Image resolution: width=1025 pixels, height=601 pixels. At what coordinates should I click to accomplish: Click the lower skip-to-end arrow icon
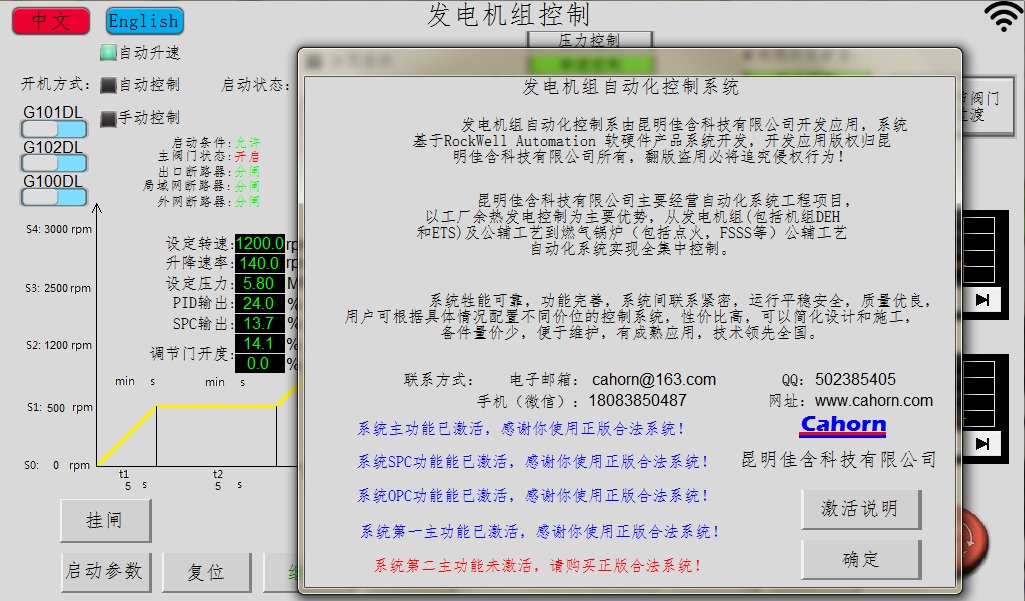982,442
